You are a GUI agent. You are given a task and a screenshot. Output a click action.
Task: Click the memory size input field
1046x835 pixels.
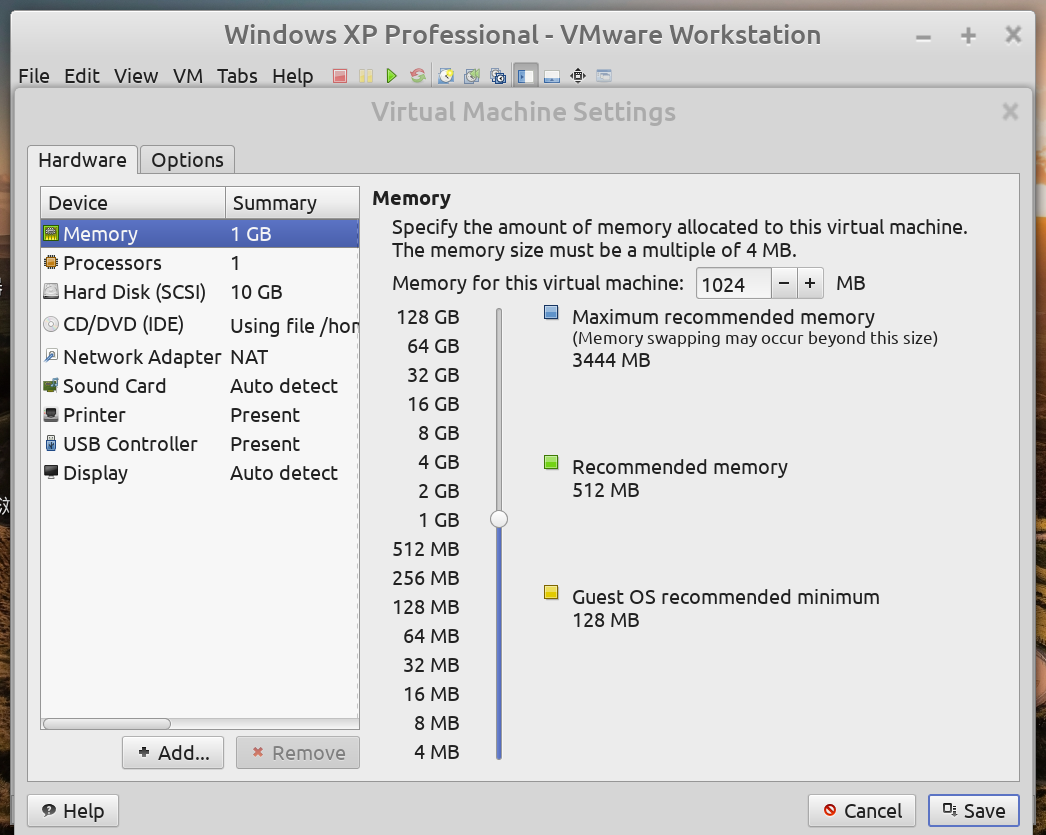click(x=734, y=283)
